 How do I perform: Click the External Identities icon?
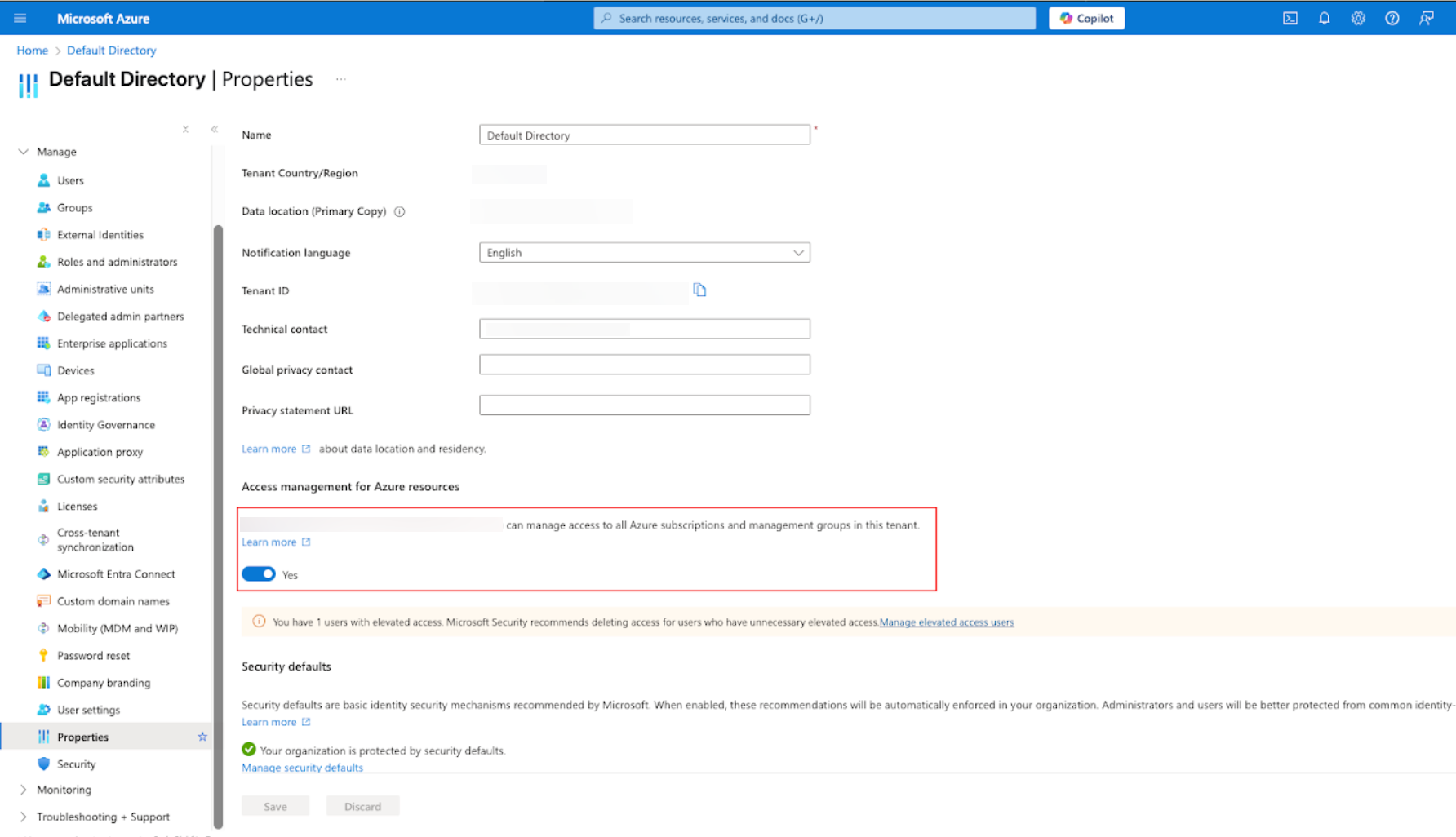(44, 234)
